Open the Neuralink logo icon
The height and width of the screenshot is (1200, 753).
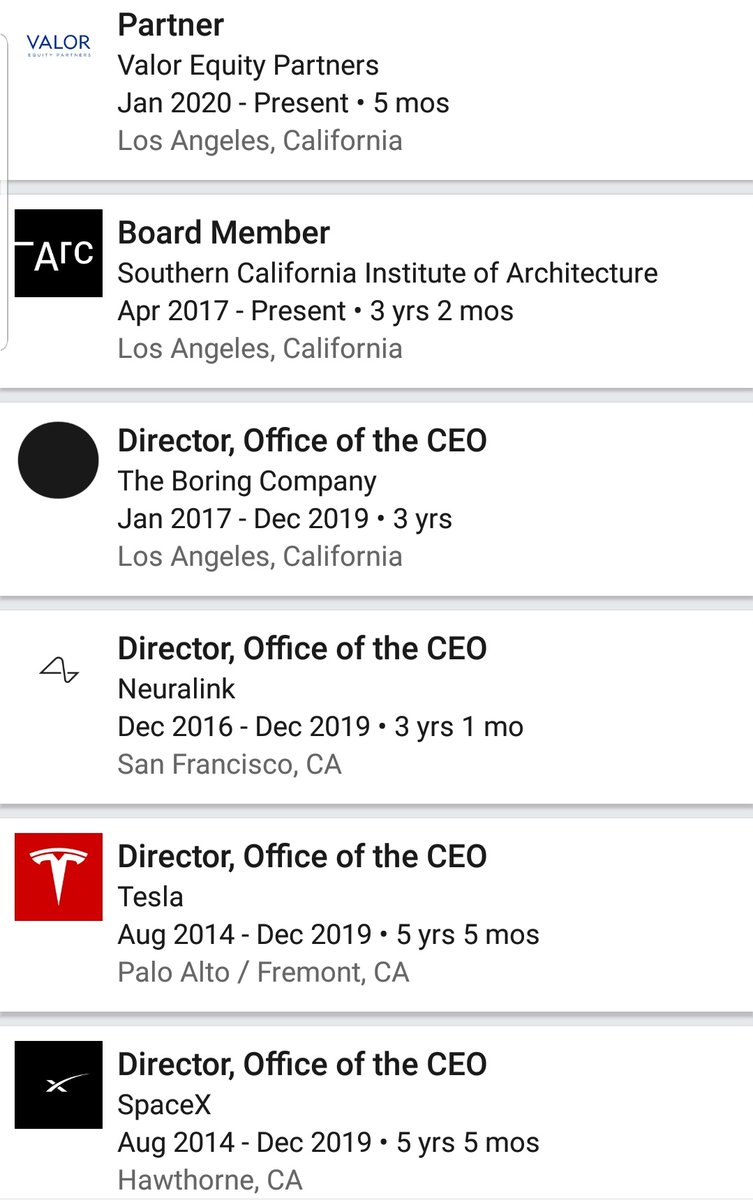point(58,670)
